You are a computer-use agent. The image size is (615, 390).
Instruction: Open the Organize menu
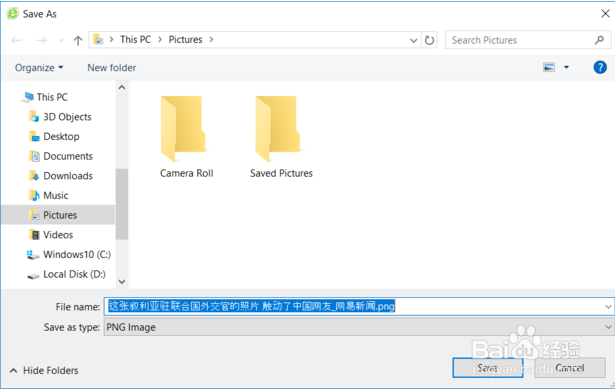[39, 68]
